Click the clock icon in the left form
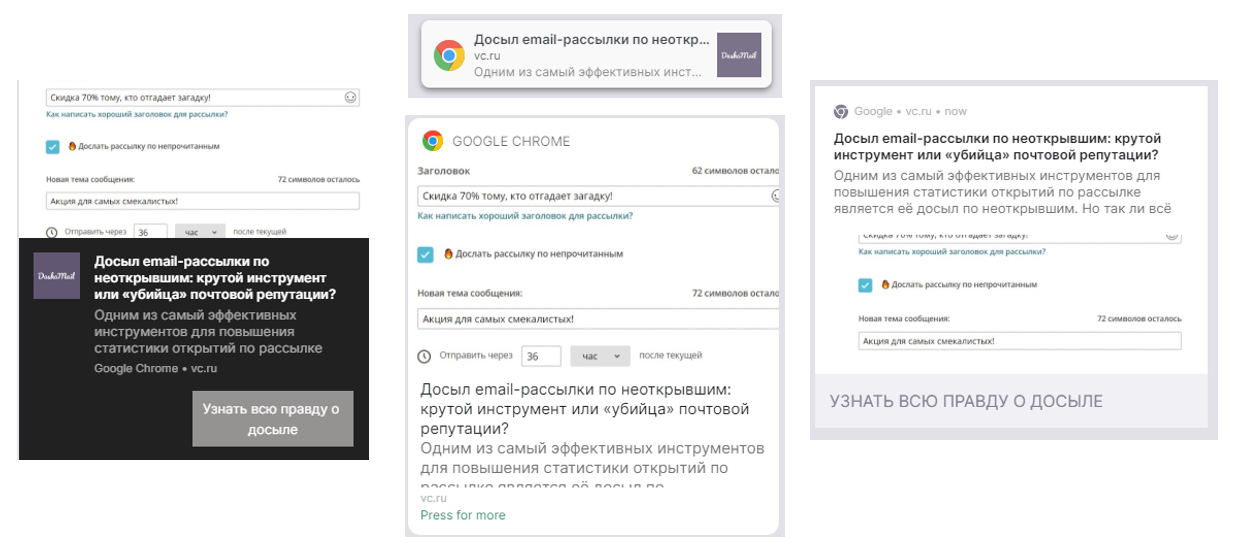The width and height of the screenshot is (1235, 556). pyautogui.click(x=51, y=232)
